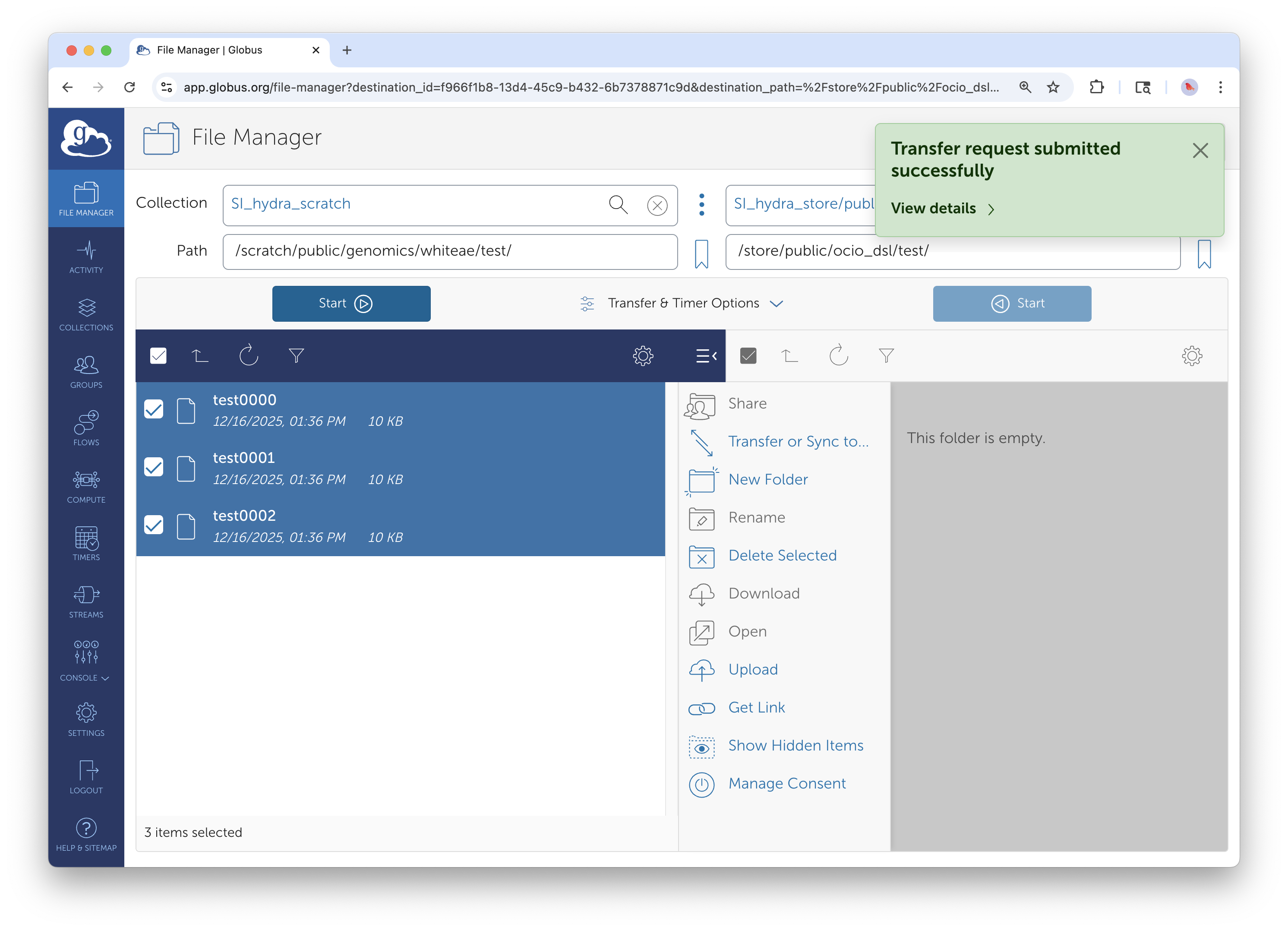Click the Timers sidebar icon
This screenshot has height=931, width=1288.
[x=86, y=544]
